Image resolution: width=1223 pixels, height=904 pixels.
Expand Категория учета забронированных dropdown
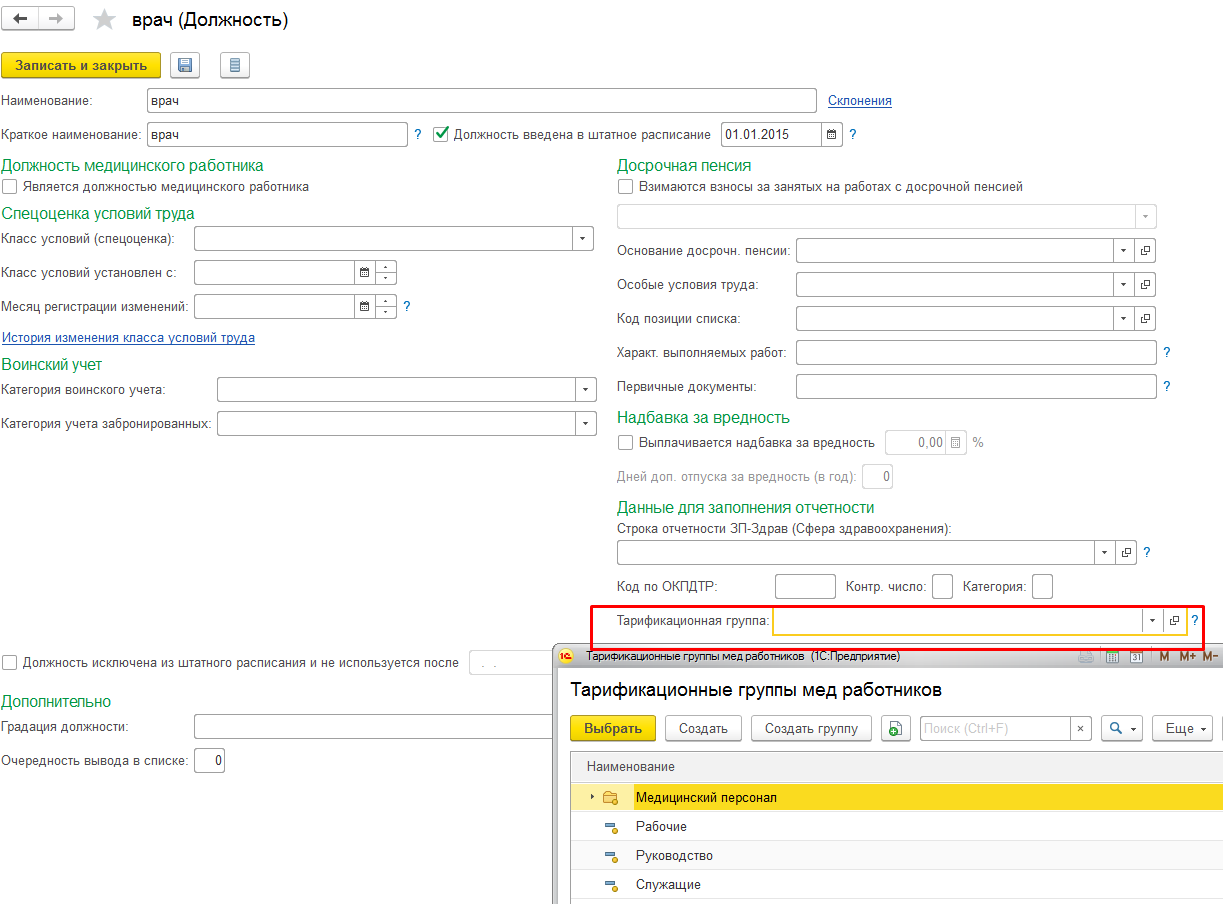click(586, 424)
